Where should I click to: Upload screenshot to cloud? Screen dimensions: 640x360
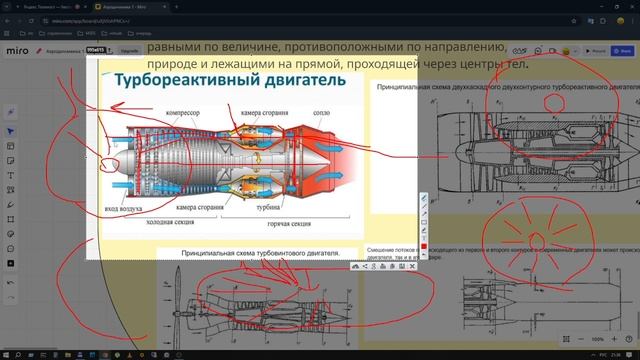click(x=355, y=266)
